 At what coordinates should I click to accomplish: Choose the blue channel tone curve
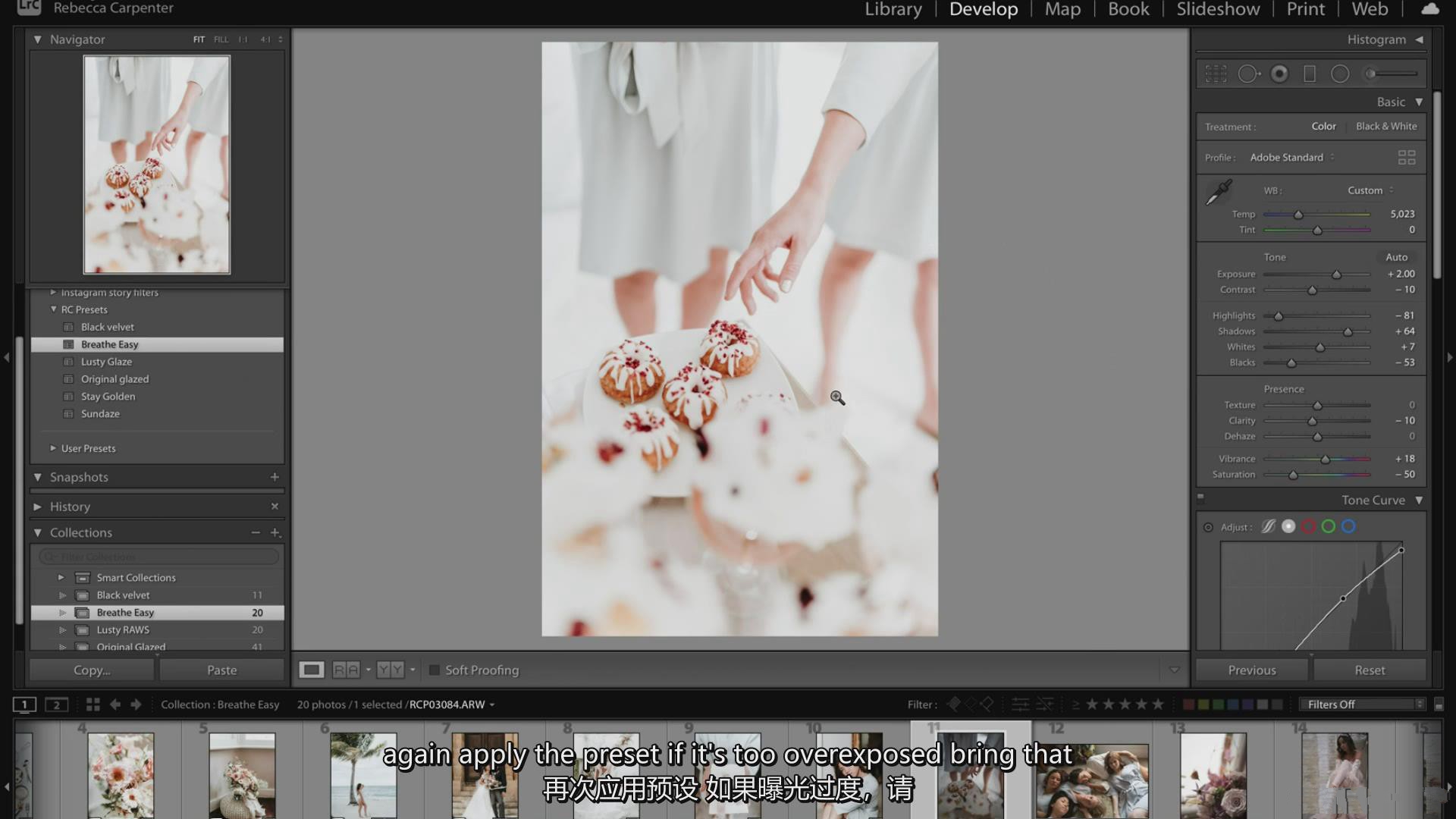click(x=1348, y=526)
